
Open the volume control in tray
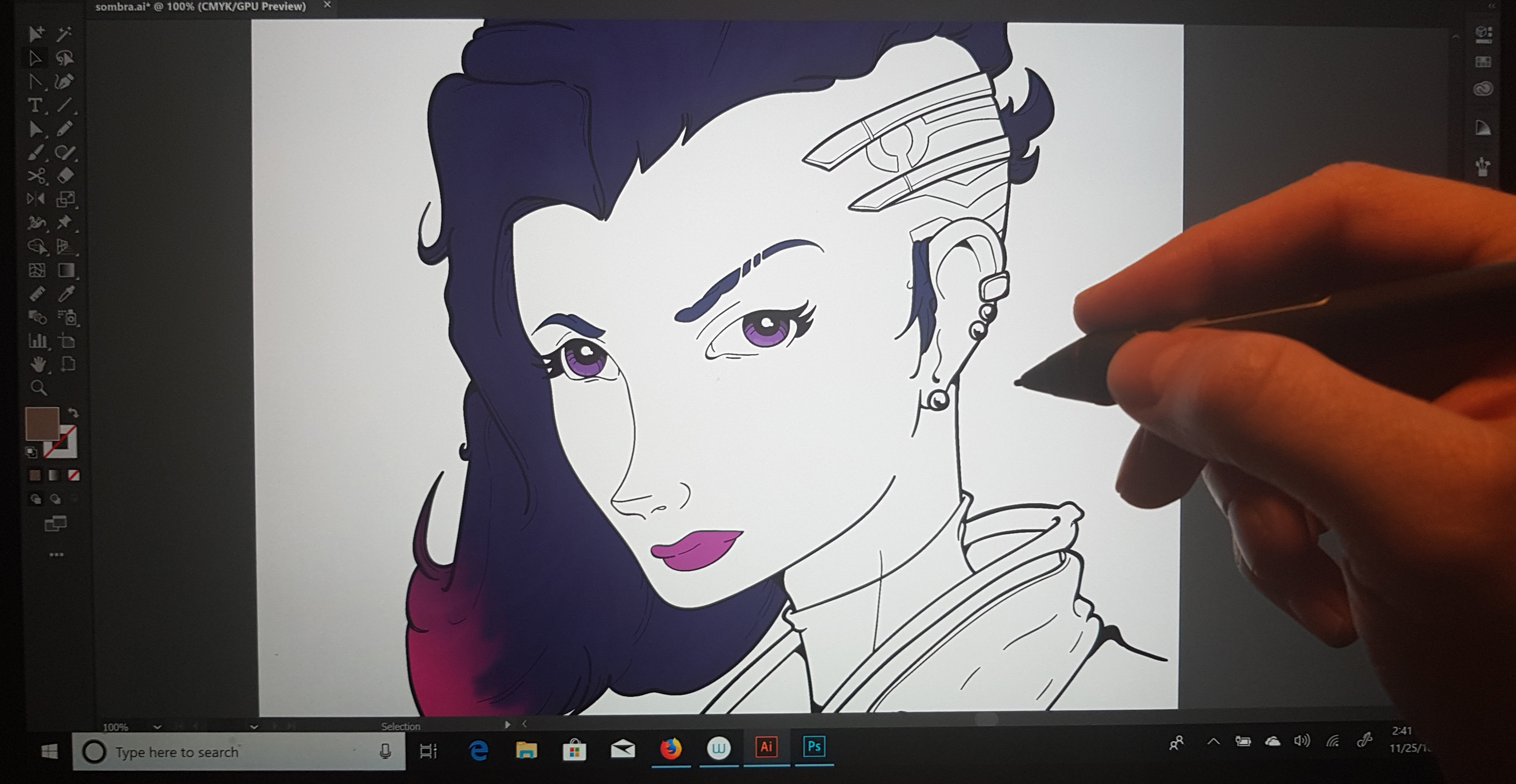tap(1301, 741)
